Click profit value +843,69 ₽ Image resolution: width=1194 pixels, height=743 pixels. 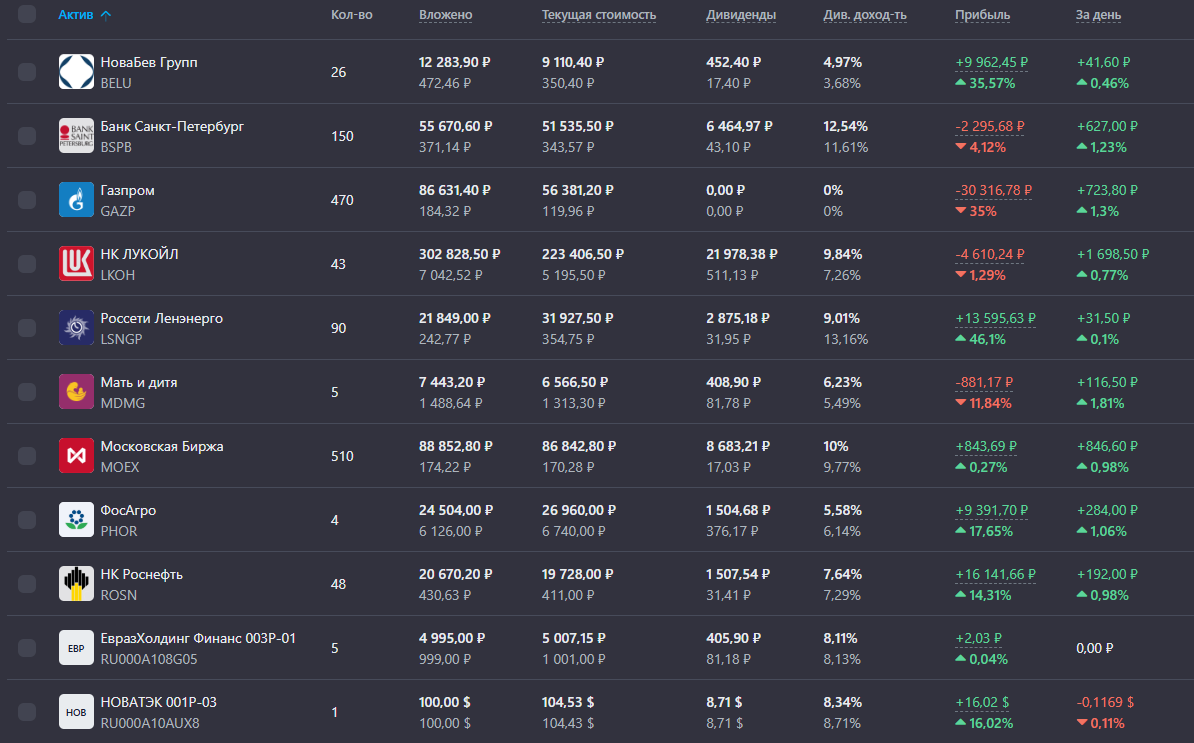986,446
